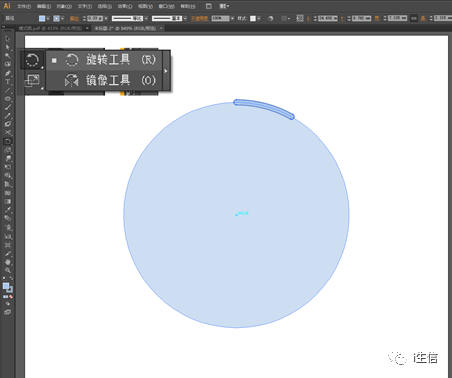This screenshot has height=378, width=452.
Task: Select the Column Graph tool
Action: pyautogui.click(x=8, y=236)
